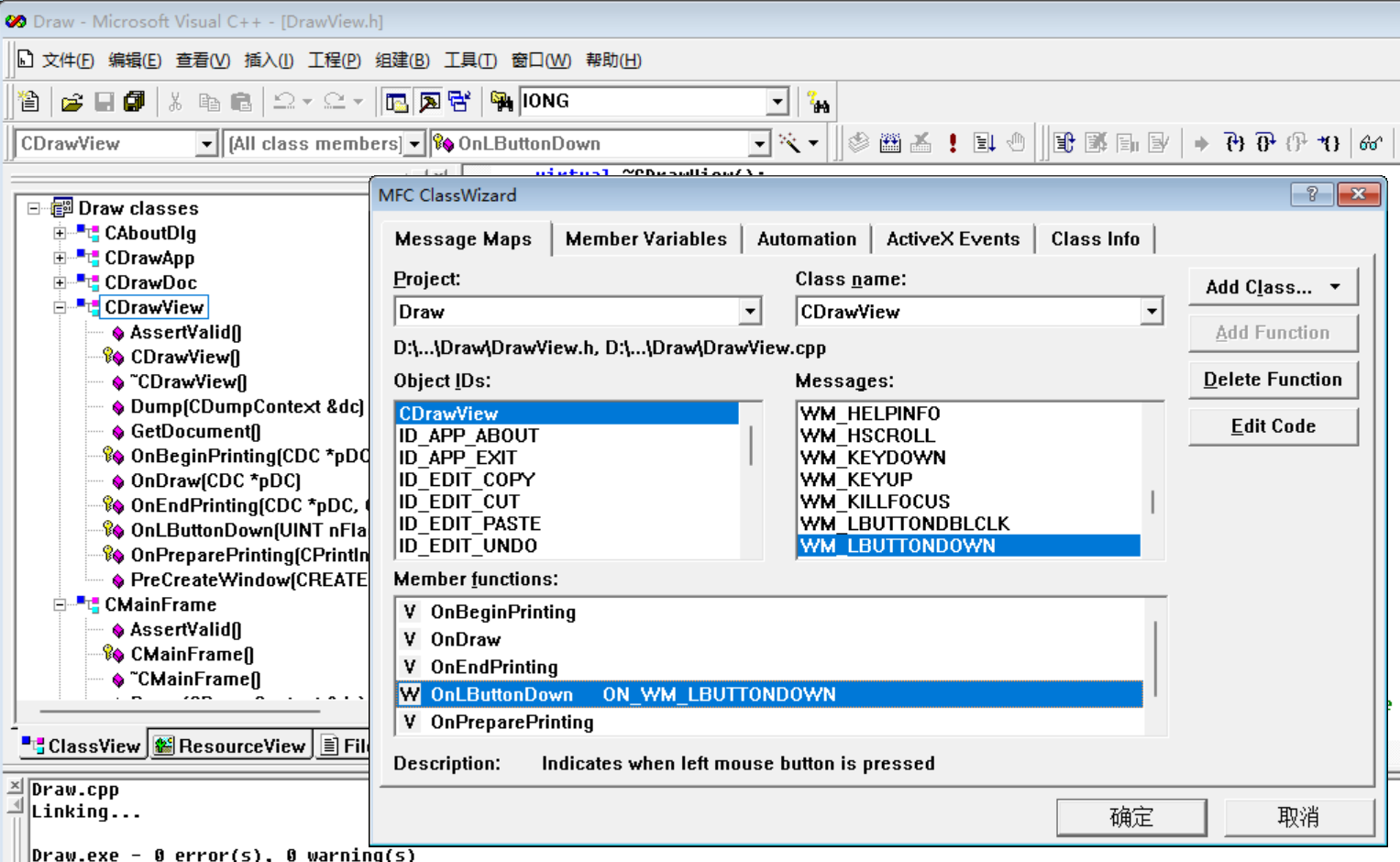1400x862 pixels.
Task: Expand the CDrawDoc class node
Action: [60, 282]
